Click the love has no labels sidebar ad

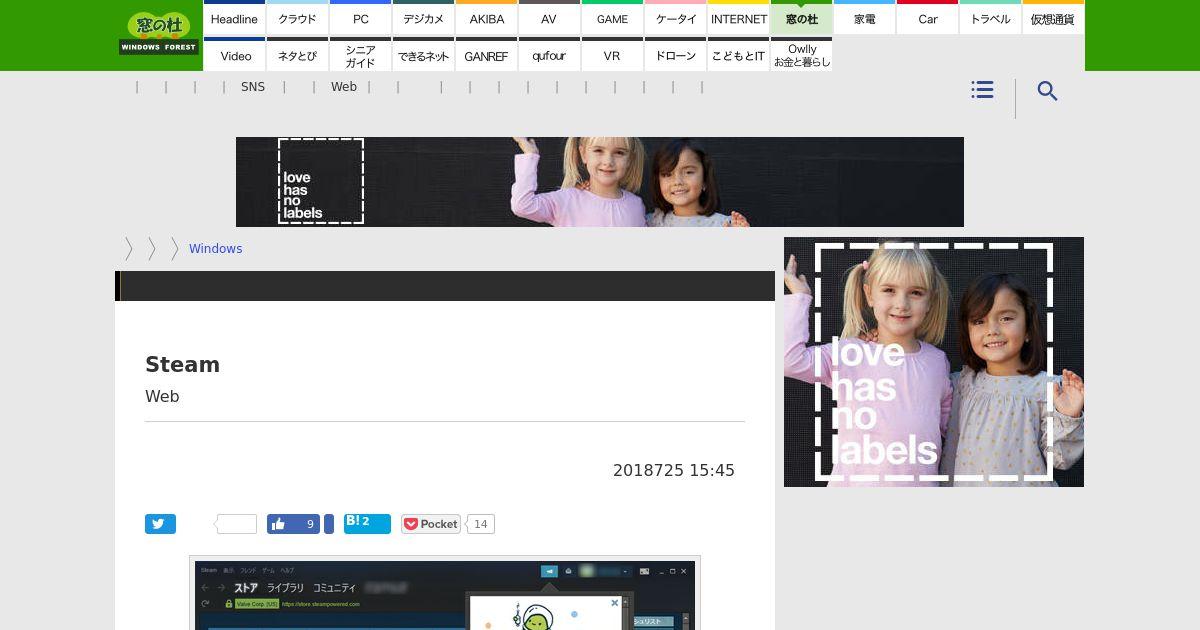point(934,362)
